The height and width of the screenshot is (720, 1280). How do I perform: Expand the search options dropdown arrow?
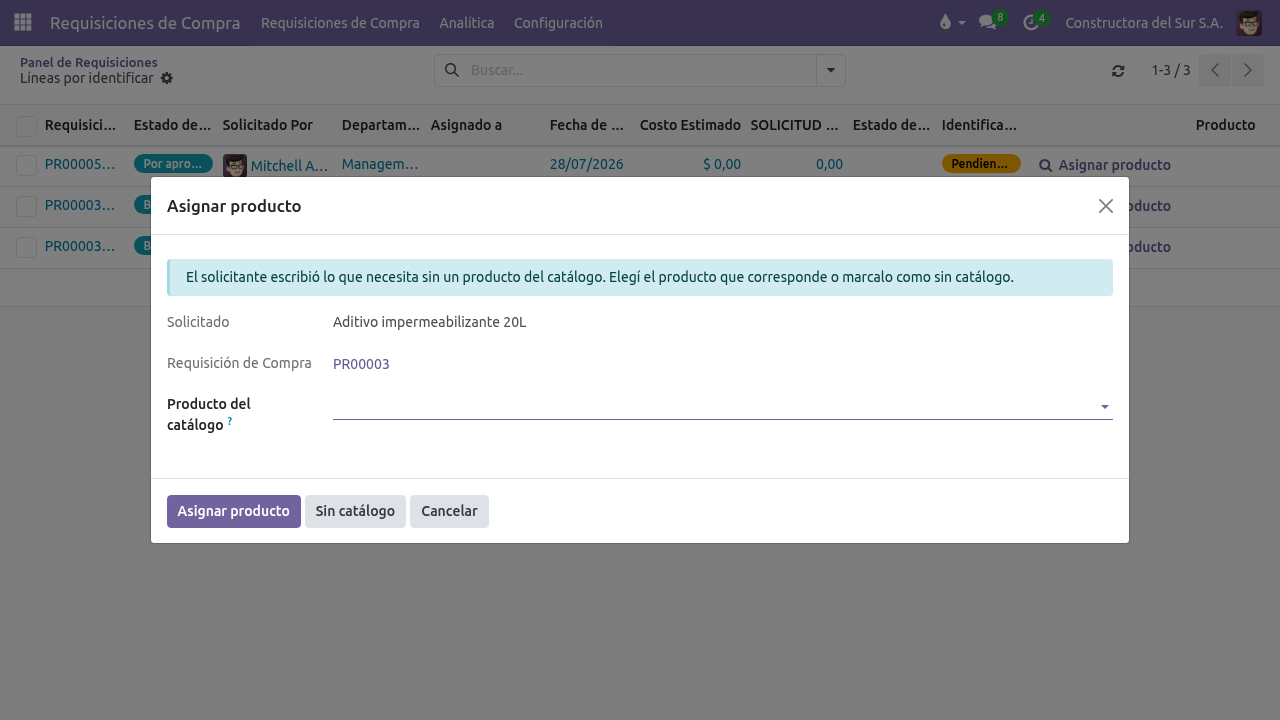(831, 70)
